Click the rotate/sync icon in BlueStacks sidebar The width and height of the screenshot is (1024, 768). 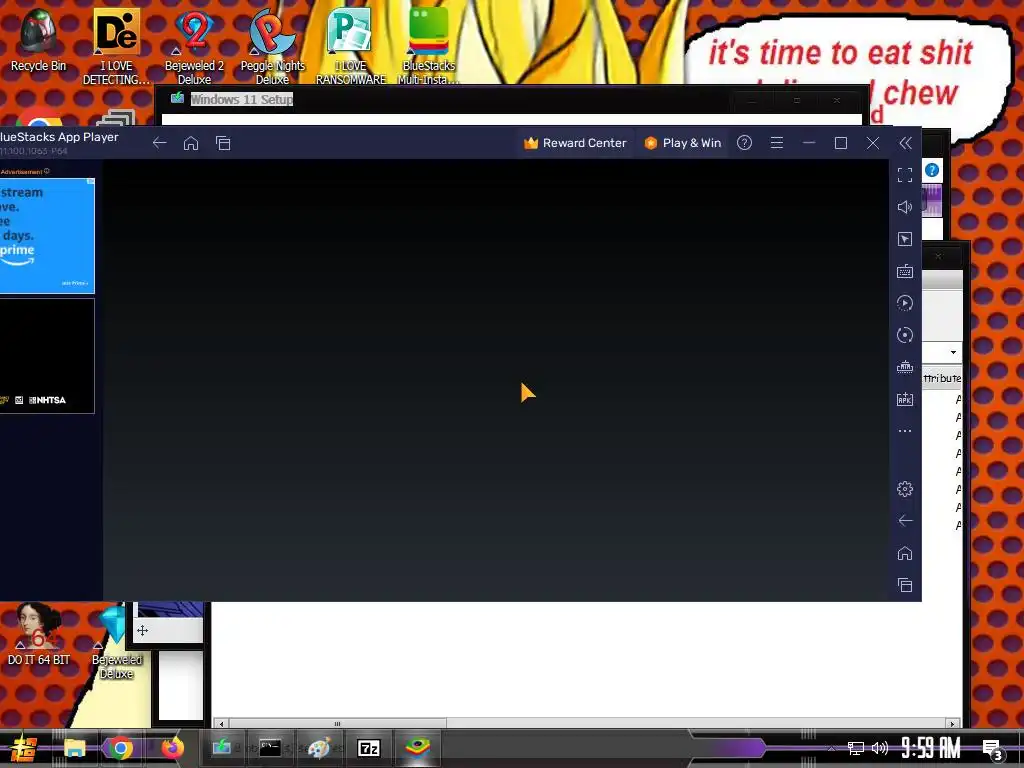pyautogui.click(x=905, y=335)
